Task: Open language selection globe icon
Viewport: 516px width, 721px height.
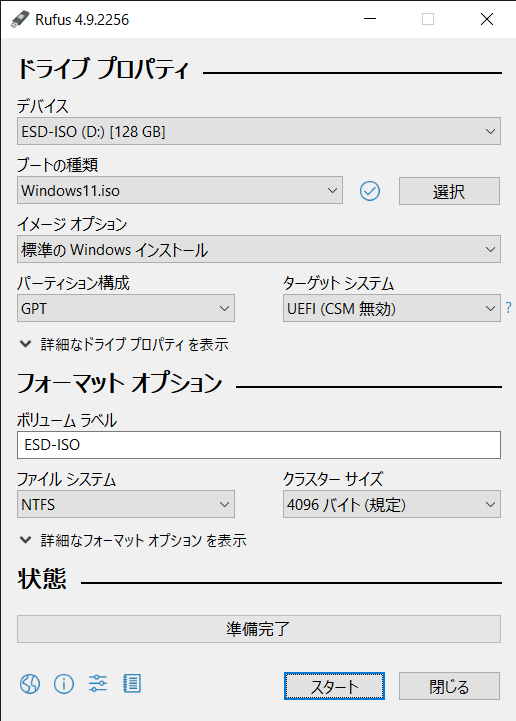Action: coord(30,684)
